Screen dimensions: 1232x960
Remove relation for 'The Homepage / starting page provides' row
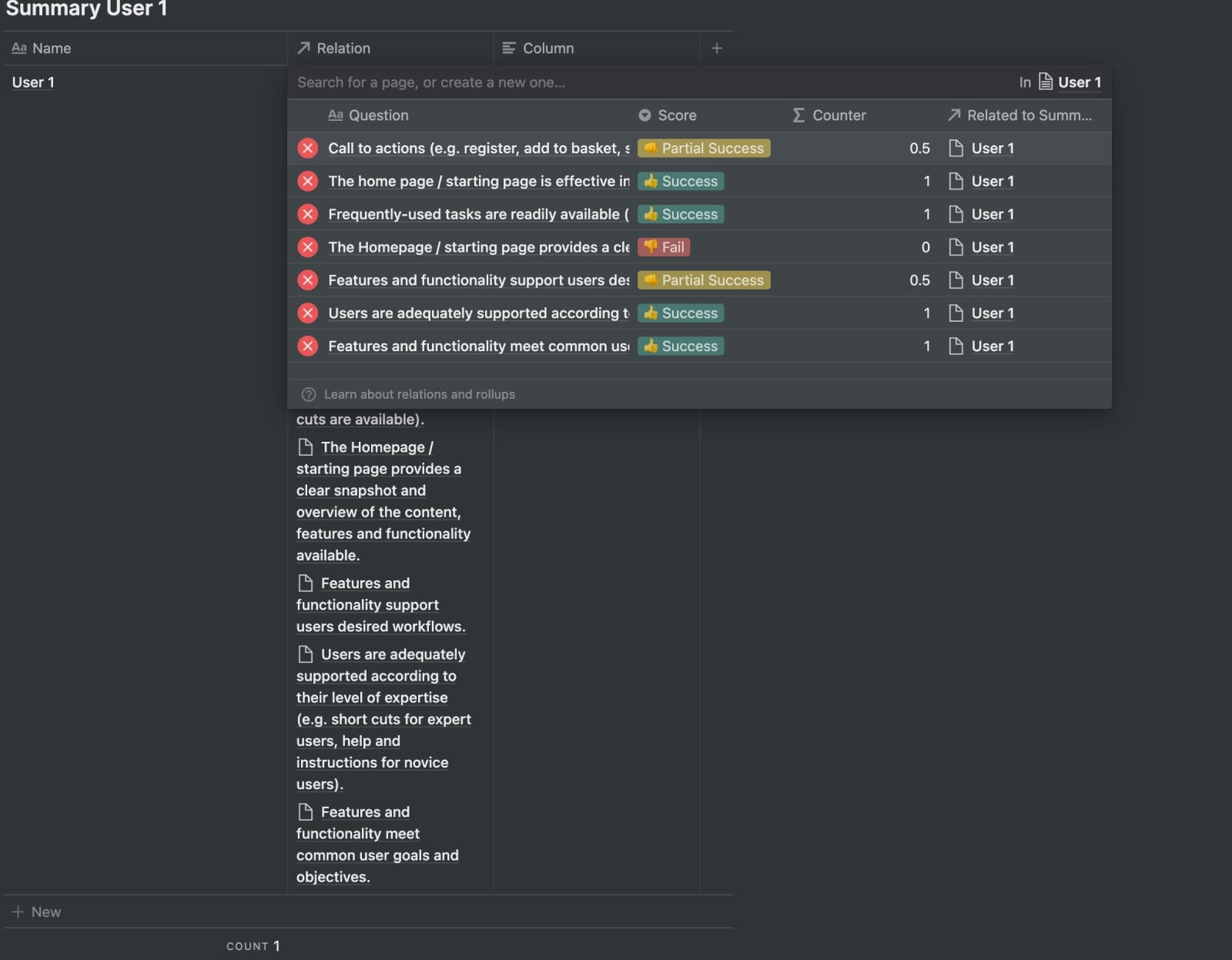pos(308,247)
